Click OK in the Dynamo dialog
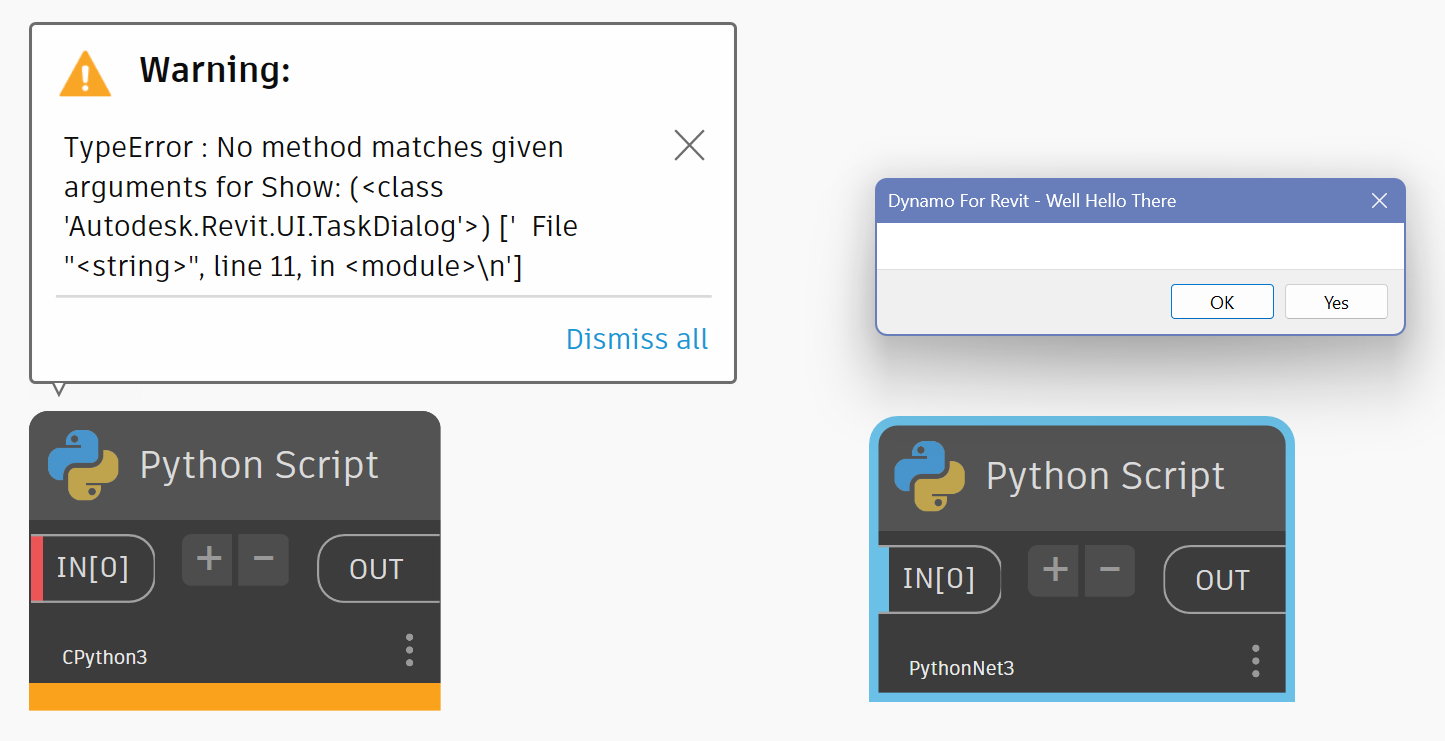Screen dimensions: 1445x741 (x=1222, y=302)
